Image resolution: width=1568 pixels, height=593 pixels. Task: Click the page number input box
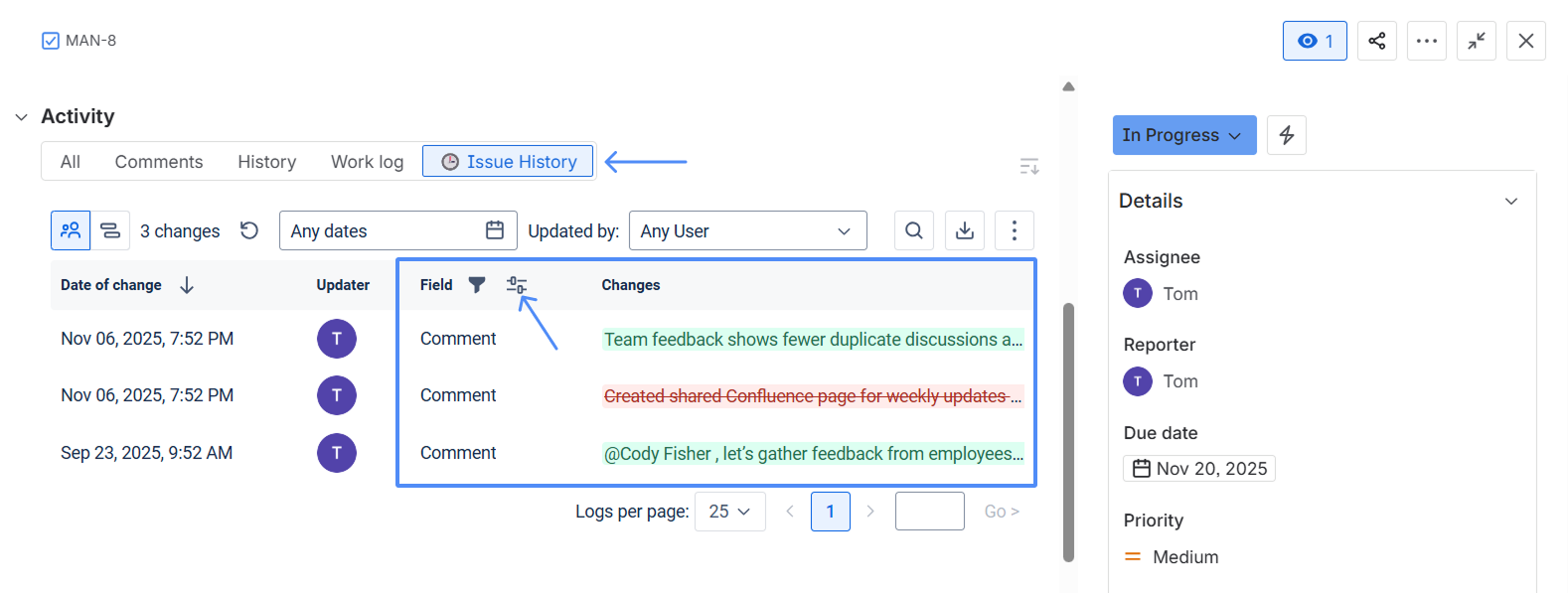coord(929,512)
